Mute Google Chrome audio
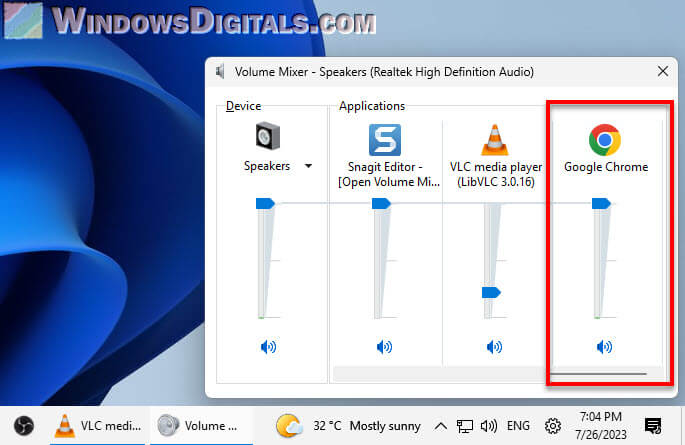 click(604, 347)
